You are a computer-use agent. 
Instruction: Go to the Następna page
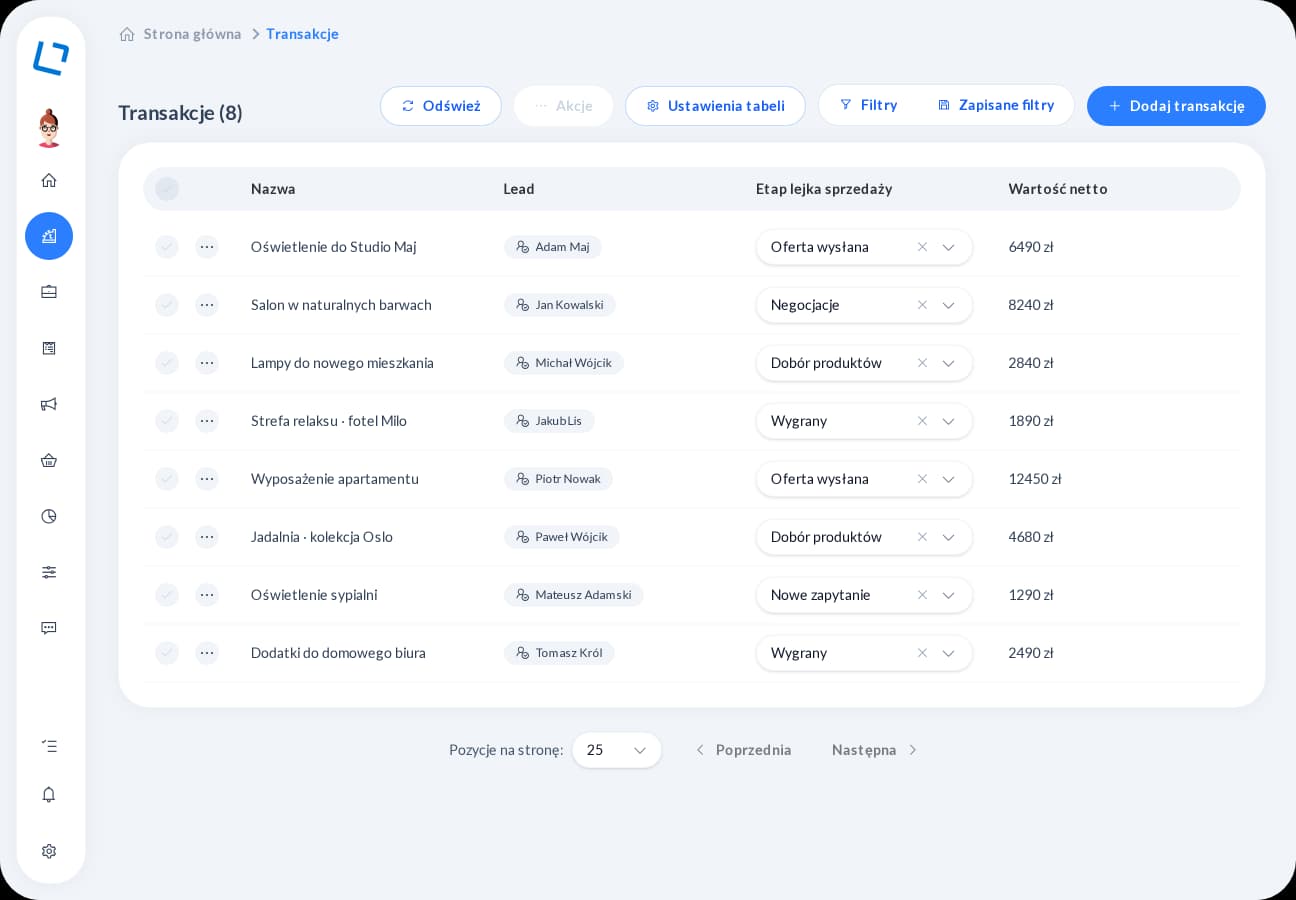click(875, 750)
